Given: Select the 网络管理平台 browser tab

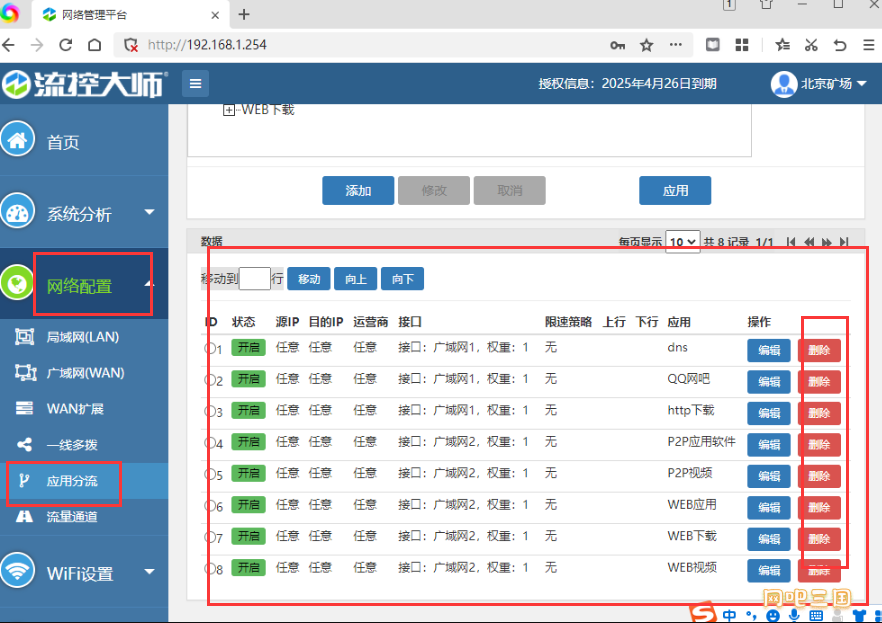Looking at the screenshot, I should 130,15.
